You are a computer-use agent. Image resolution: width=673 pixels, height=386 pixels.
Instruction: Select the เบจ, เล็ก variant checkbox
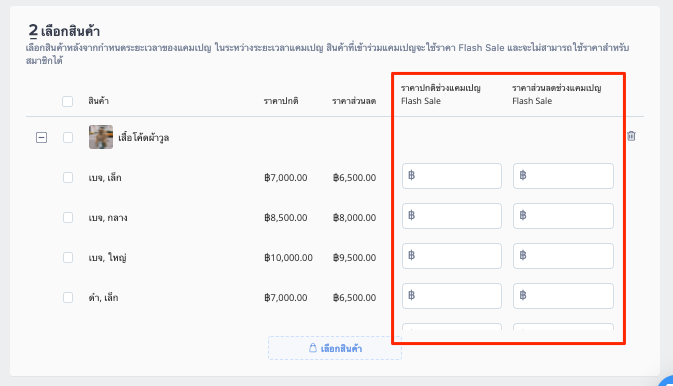pyautogui.click(x=68, y=177)
